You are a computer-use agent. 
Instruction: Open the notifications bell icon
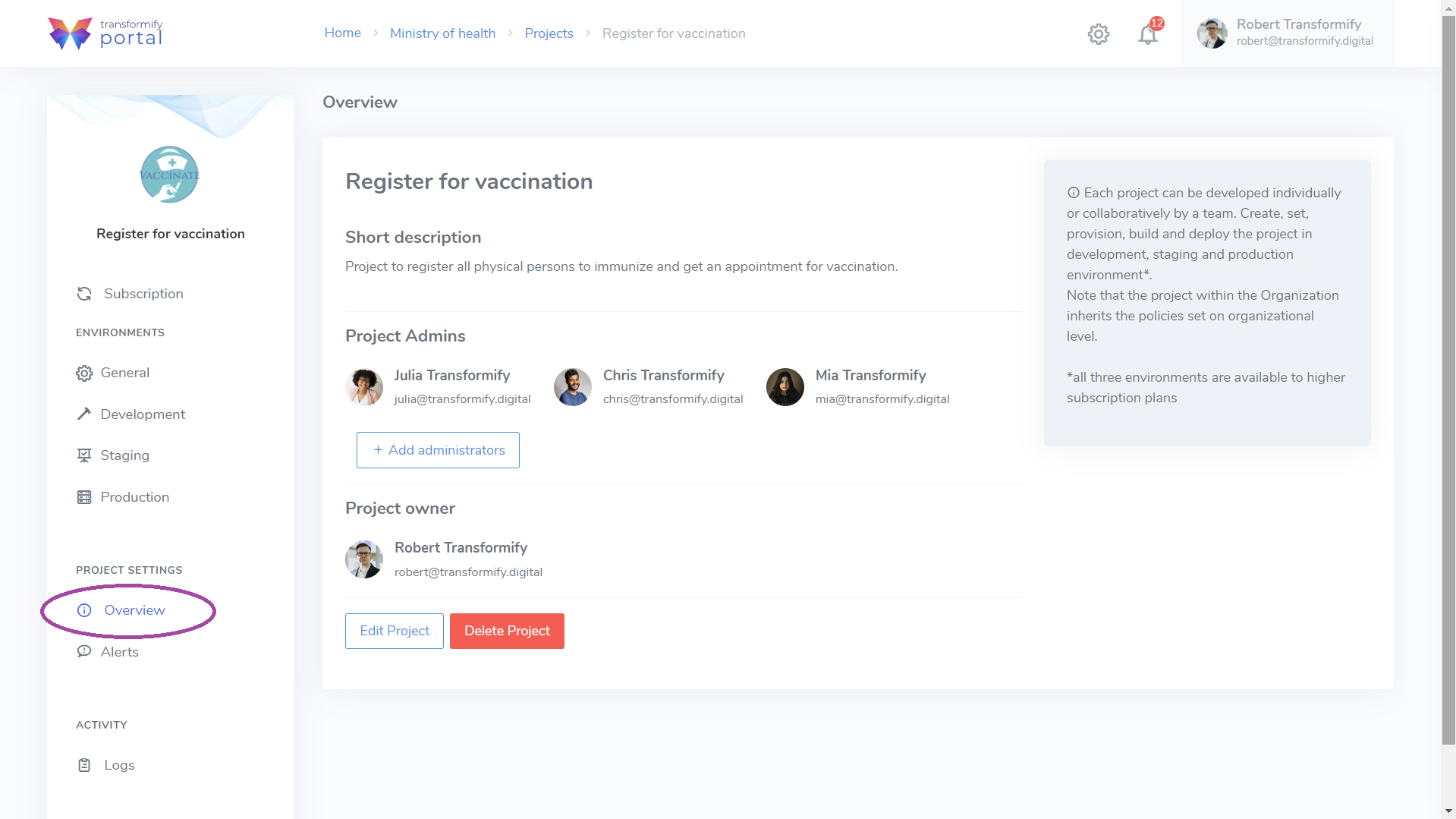pos(1148,35)
